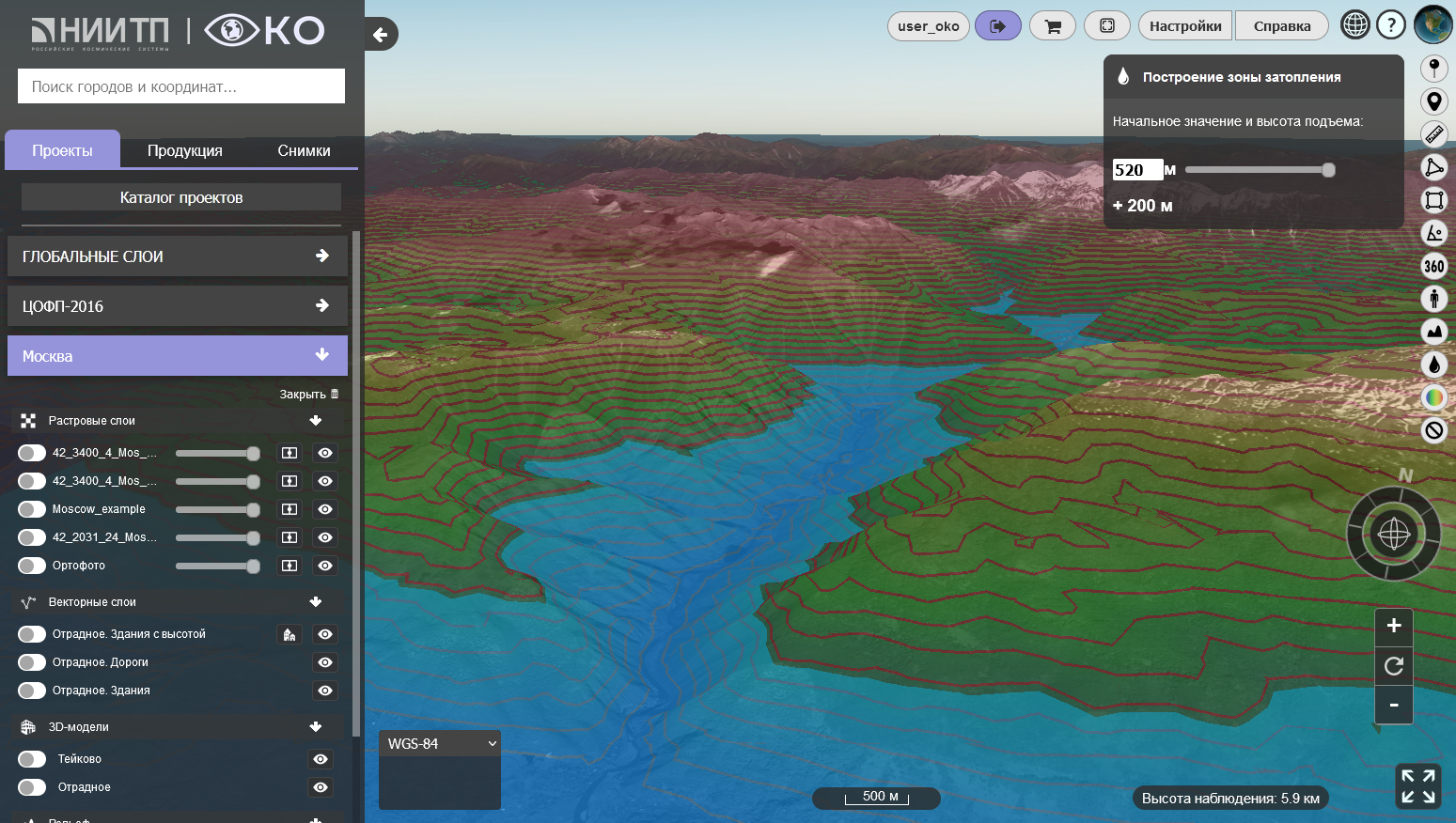Open the rainbow color palette tool
Image resolution: width=1456 pixels, height=823 pixels.
pyautogui.click(x=1433, y=397)
